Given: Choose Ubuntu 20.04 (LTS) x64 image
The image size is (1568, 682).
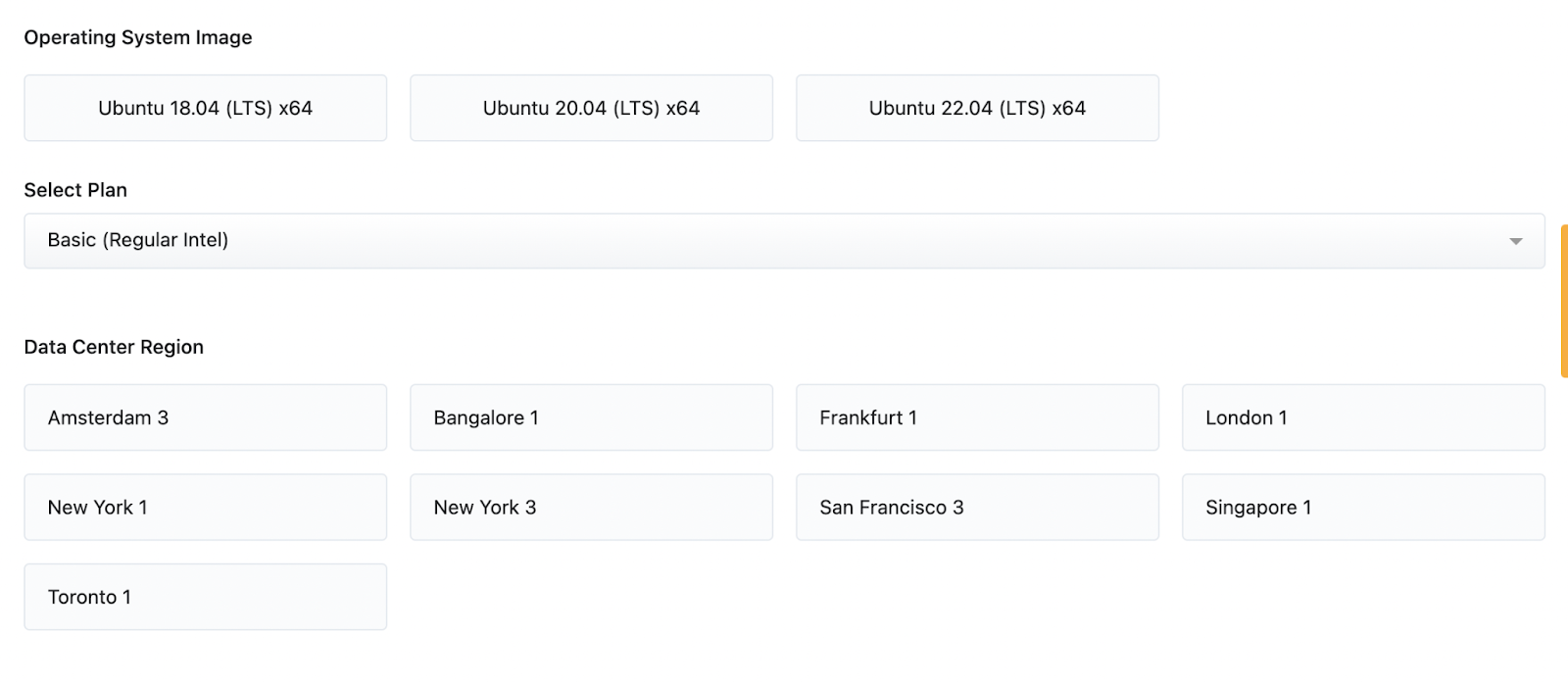Looking at the screenshot, I should 591,108.
